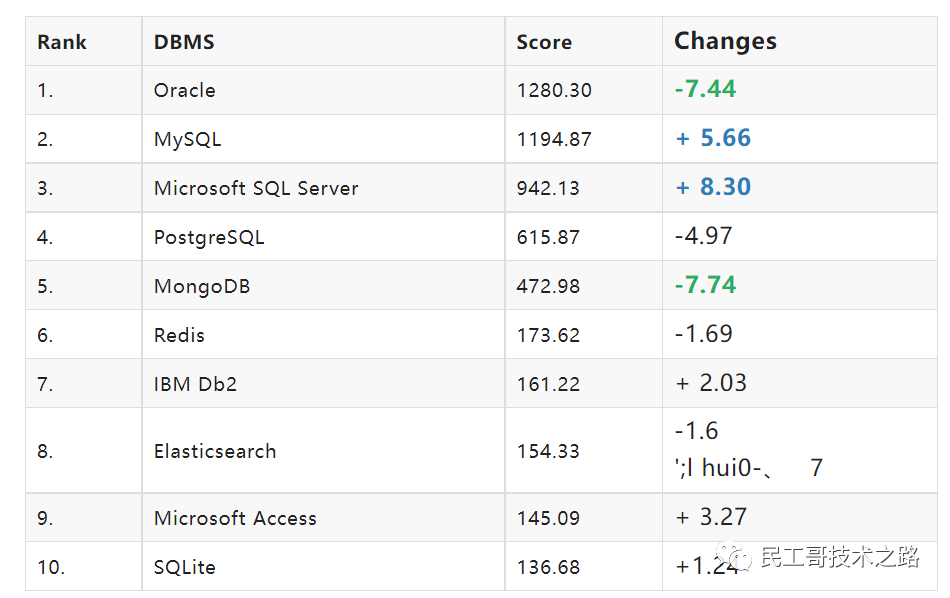Click rank number 6. in Redis row
This screenshot has height=598, width=950.
point(45,336)
